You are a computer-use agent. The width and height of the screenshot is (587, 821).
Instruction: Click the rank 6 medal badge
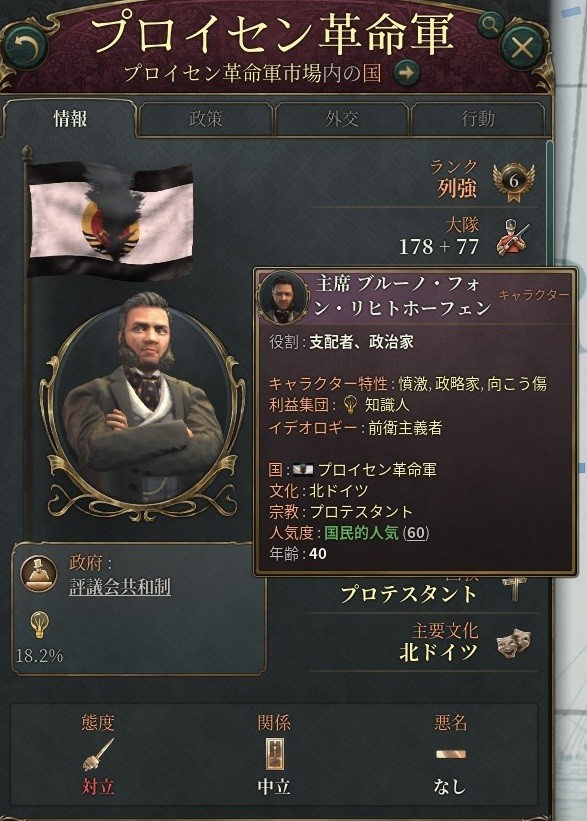514,182
